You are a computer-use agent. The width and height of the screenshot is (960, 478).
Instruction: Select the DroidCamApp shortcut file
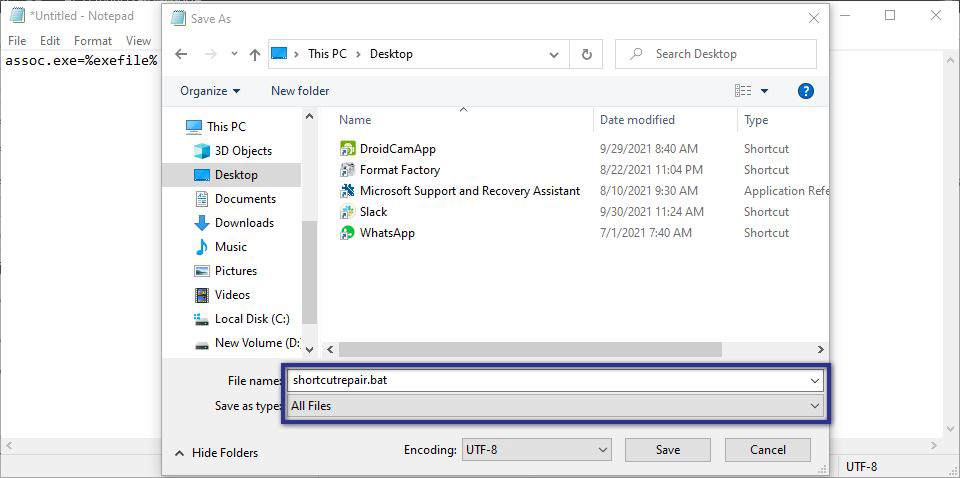(397, 149)
